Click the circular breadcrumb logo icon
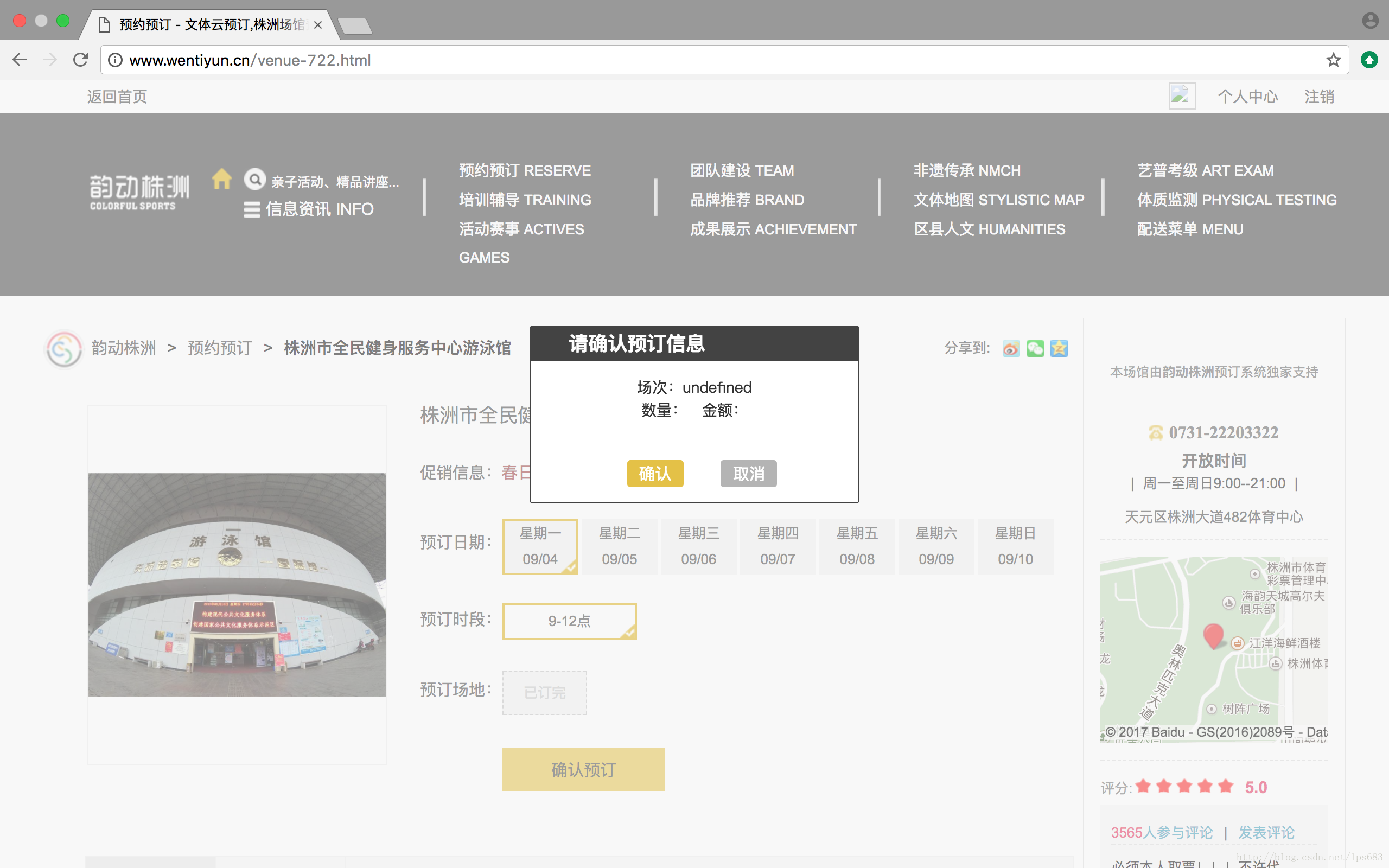Viewport: 1389px width, 868px height. [x=64, y=348]
